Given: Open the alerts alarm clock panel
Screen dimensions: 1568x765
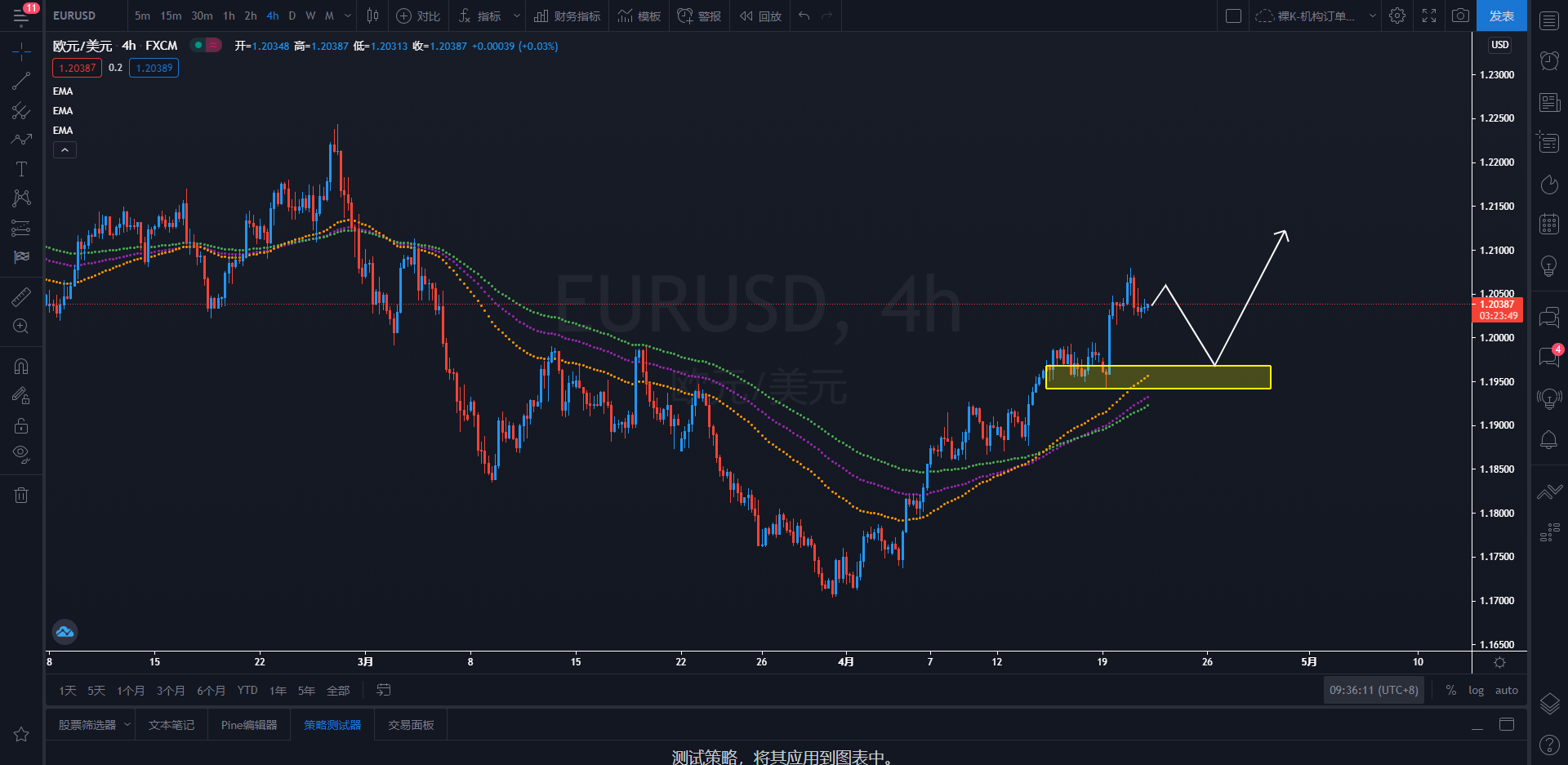Looking at the screenshot, I should coord(1549,60).
